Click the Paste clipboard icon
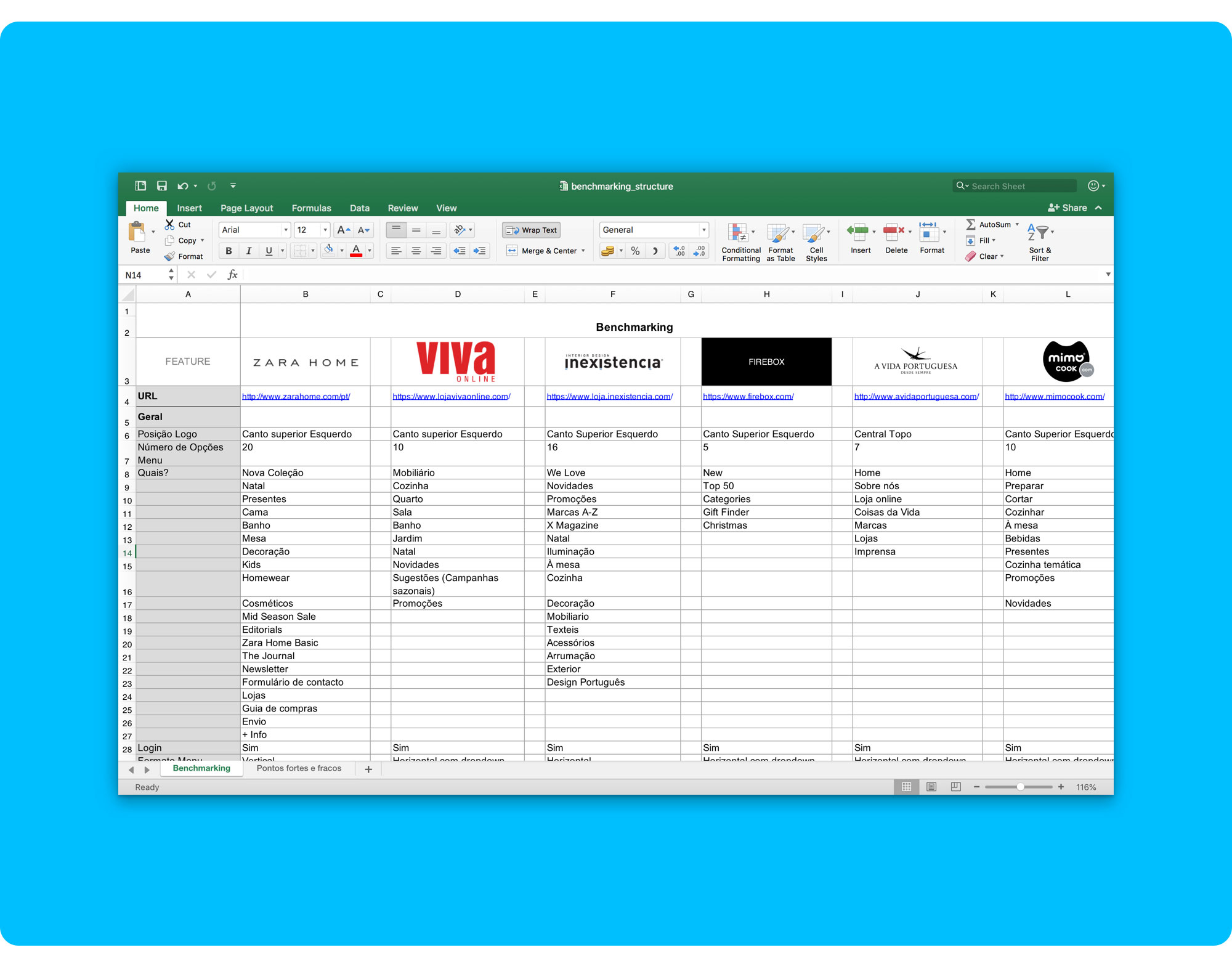This screenshot has width=1232, height=958. click(137, 232)
